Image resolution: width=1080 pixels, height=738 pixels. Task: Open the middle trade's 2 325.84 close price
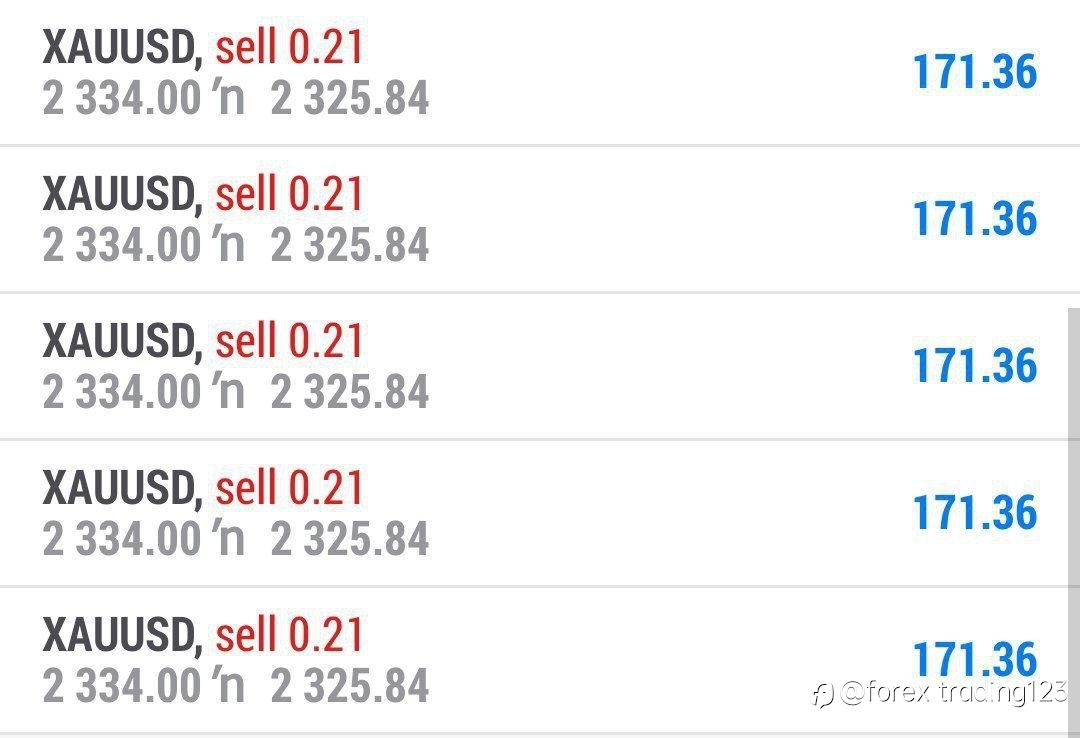(350, 391)
